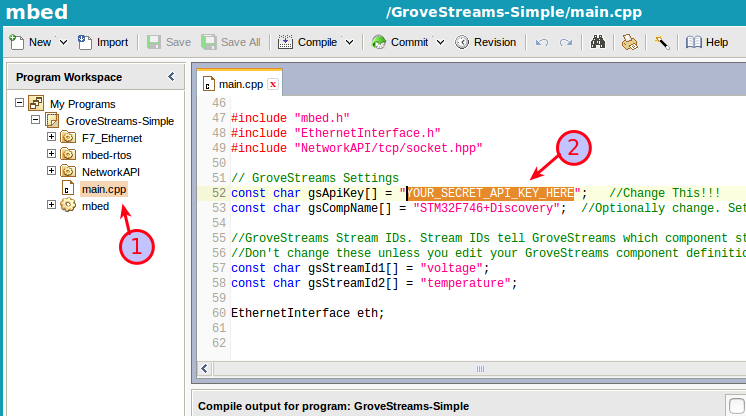Expand the F7_Ethernet folder

52,137
